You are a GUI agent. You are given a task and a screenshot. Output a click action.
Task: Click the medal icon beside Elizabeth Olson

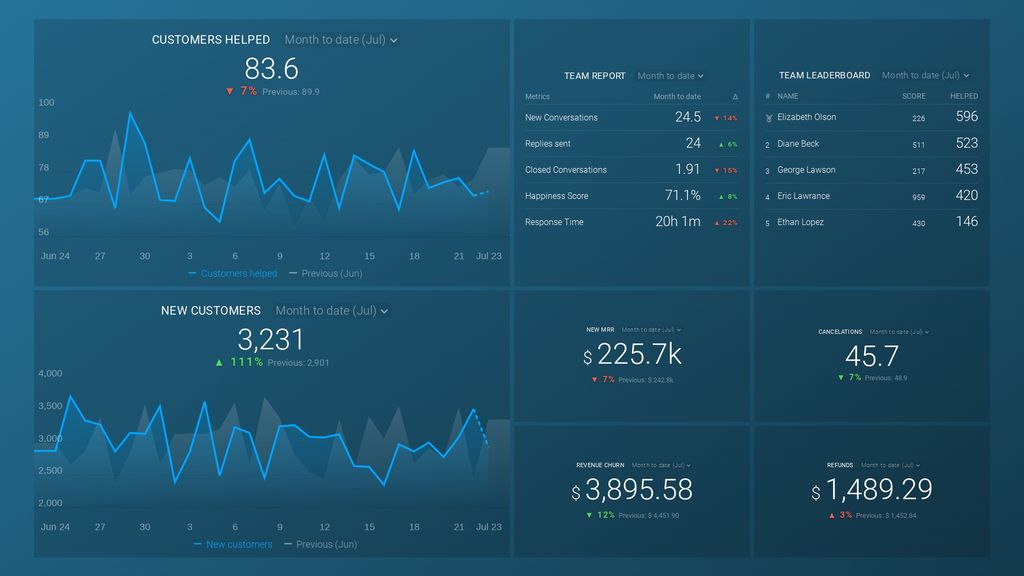(x=769, y=118)
